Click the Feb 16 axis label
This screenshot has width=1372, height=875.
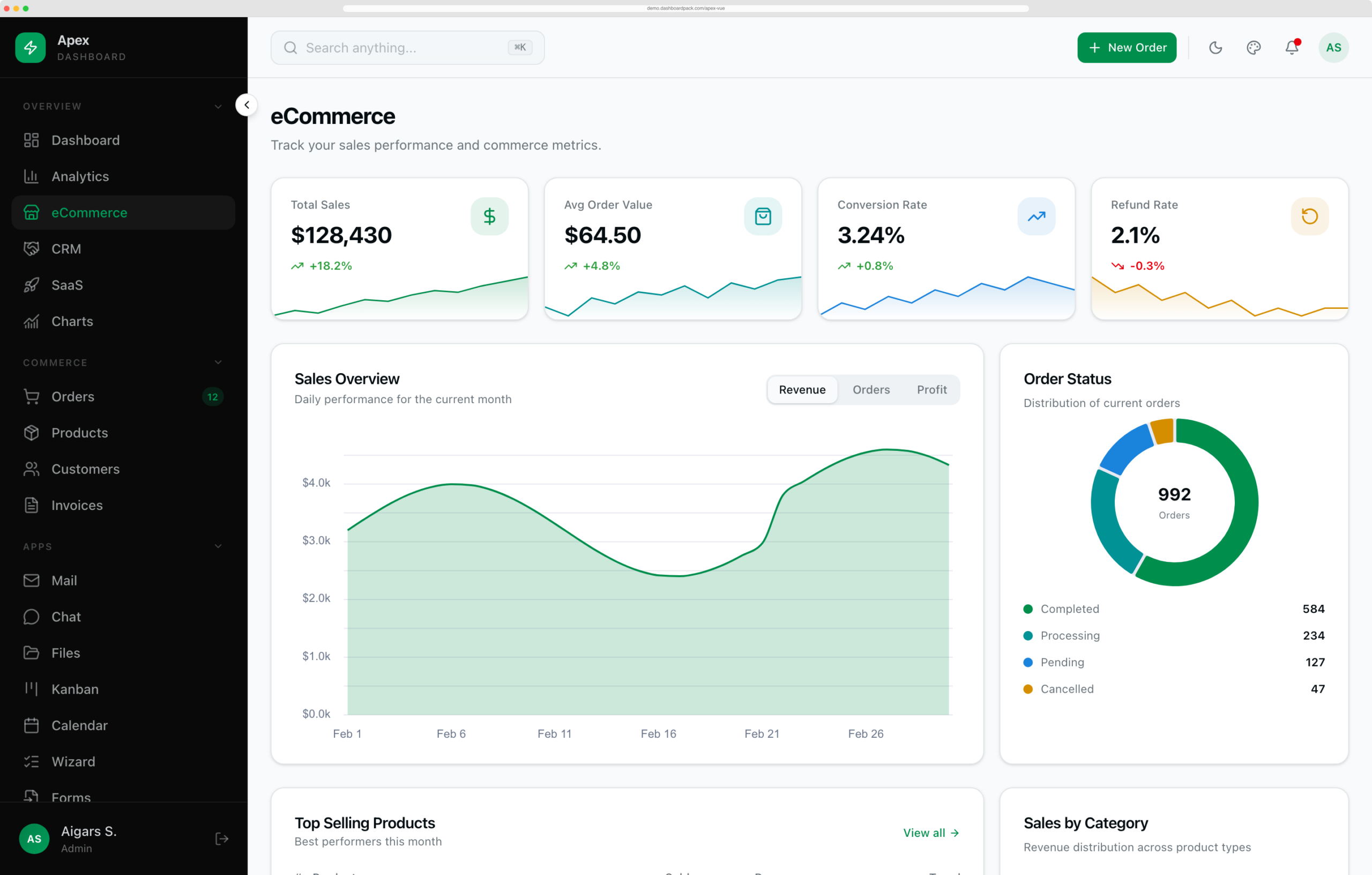pos(658,733)
